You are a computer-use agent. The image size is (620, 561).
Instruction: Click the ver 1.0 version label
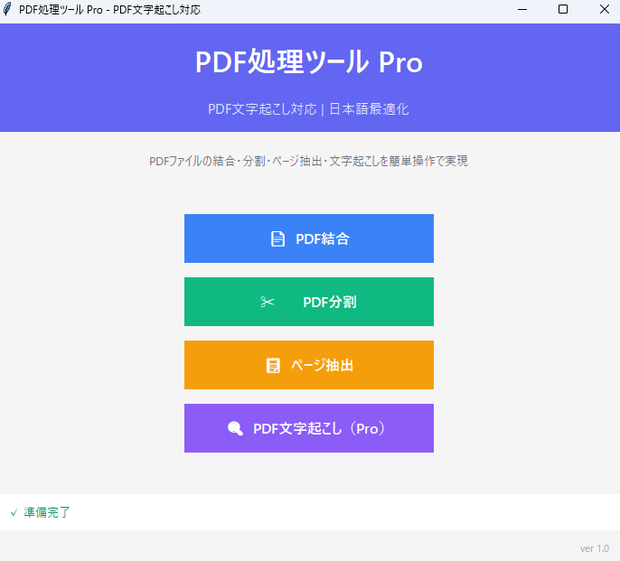pos(594,548)
